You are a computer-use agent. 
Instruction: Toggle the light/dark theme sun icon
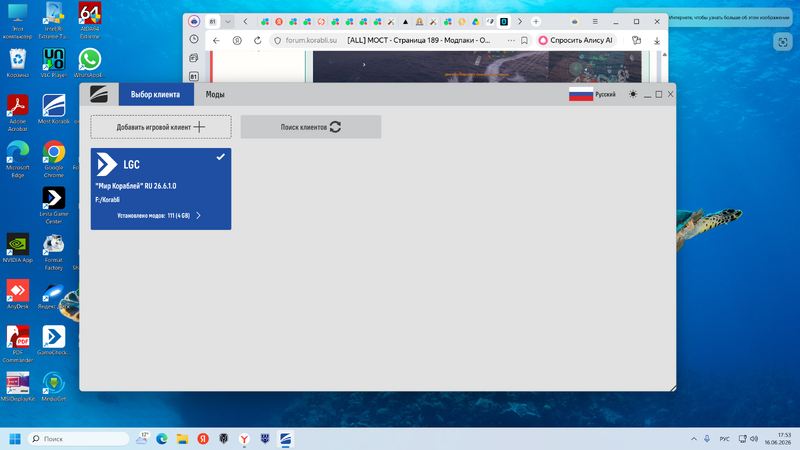click(633, 94)
